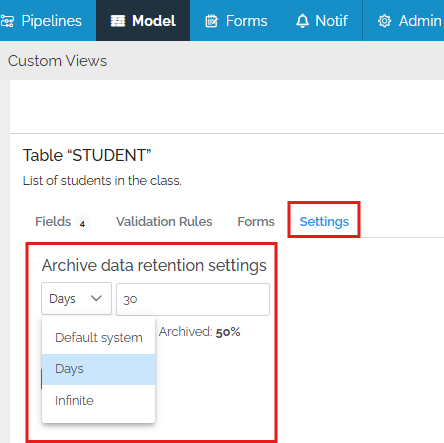This screenshot has width=444, height=443.
Task: Click the Table "STUDENT" title
Action: tap(87, 155)
